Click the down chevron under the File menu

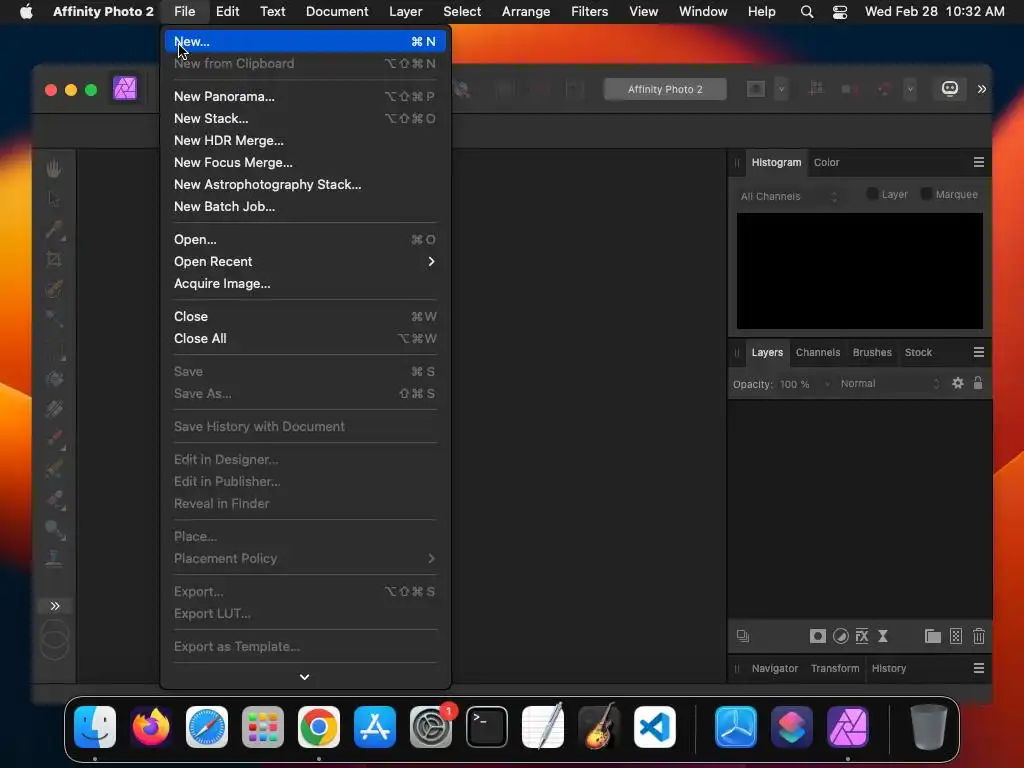click(x=304, y=677)
